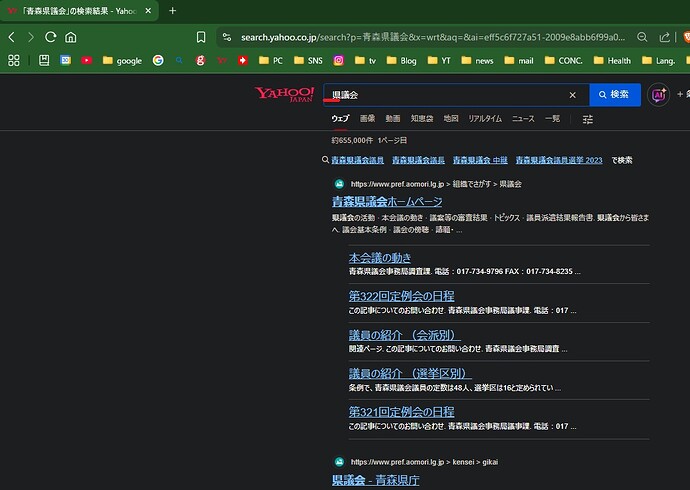Go back to the previous page
Image resolution: width=690 pixels, height=490 pixels.
[x=12, y=37]
